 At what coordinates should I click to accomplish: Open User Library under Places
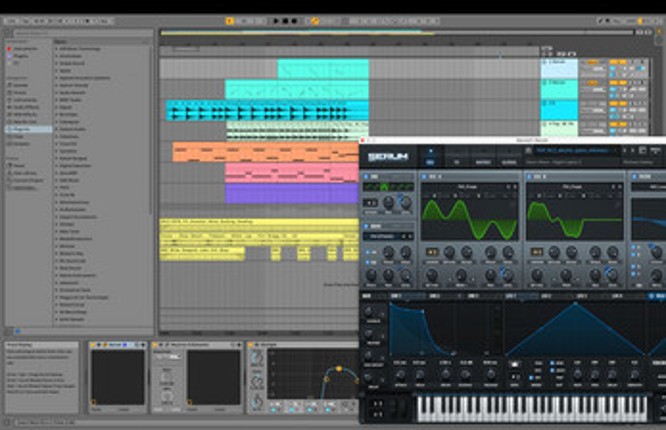click(x=22, y=173)
